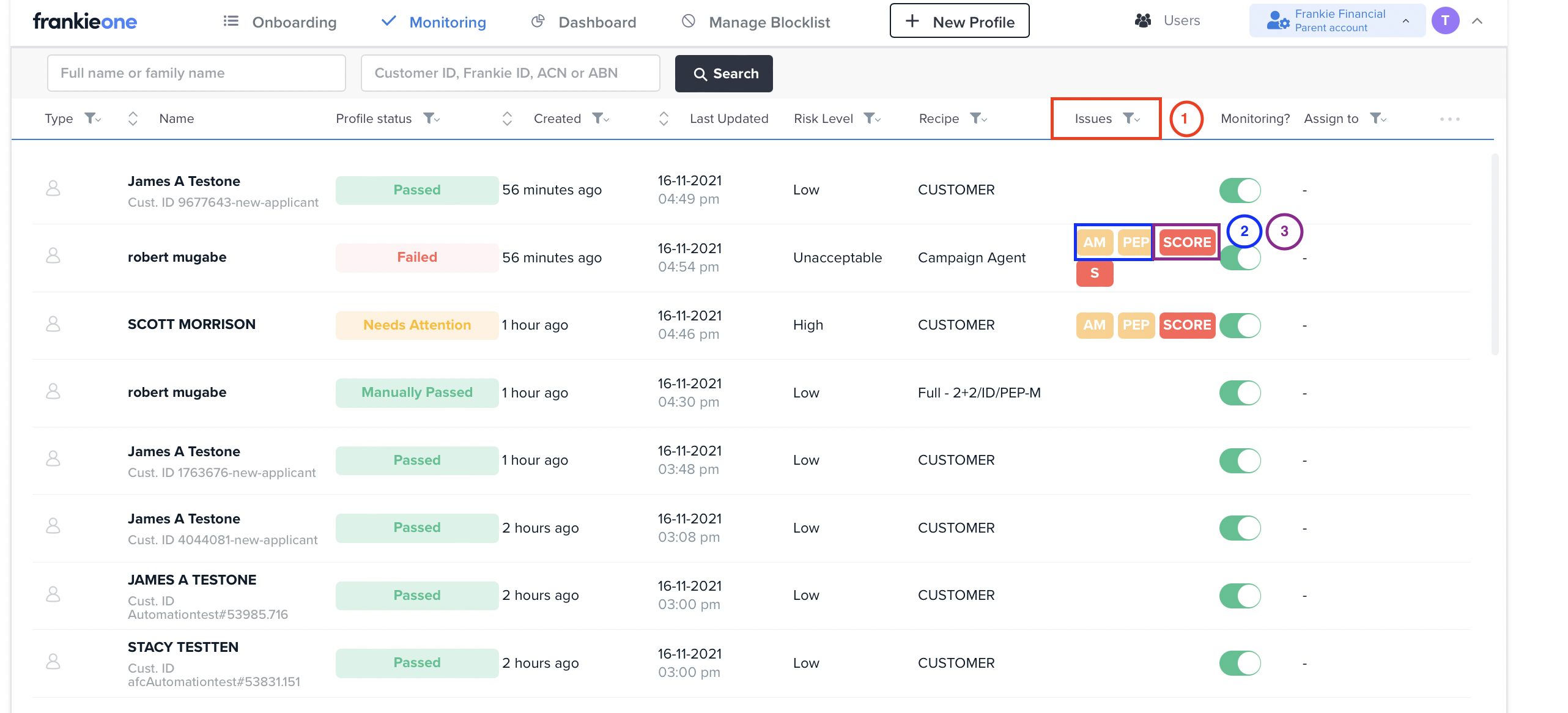Open the Profile status filter dropdown
The width and height of the screenshot is (1568, 713).
pyautogui.click(x=432, y=118)
